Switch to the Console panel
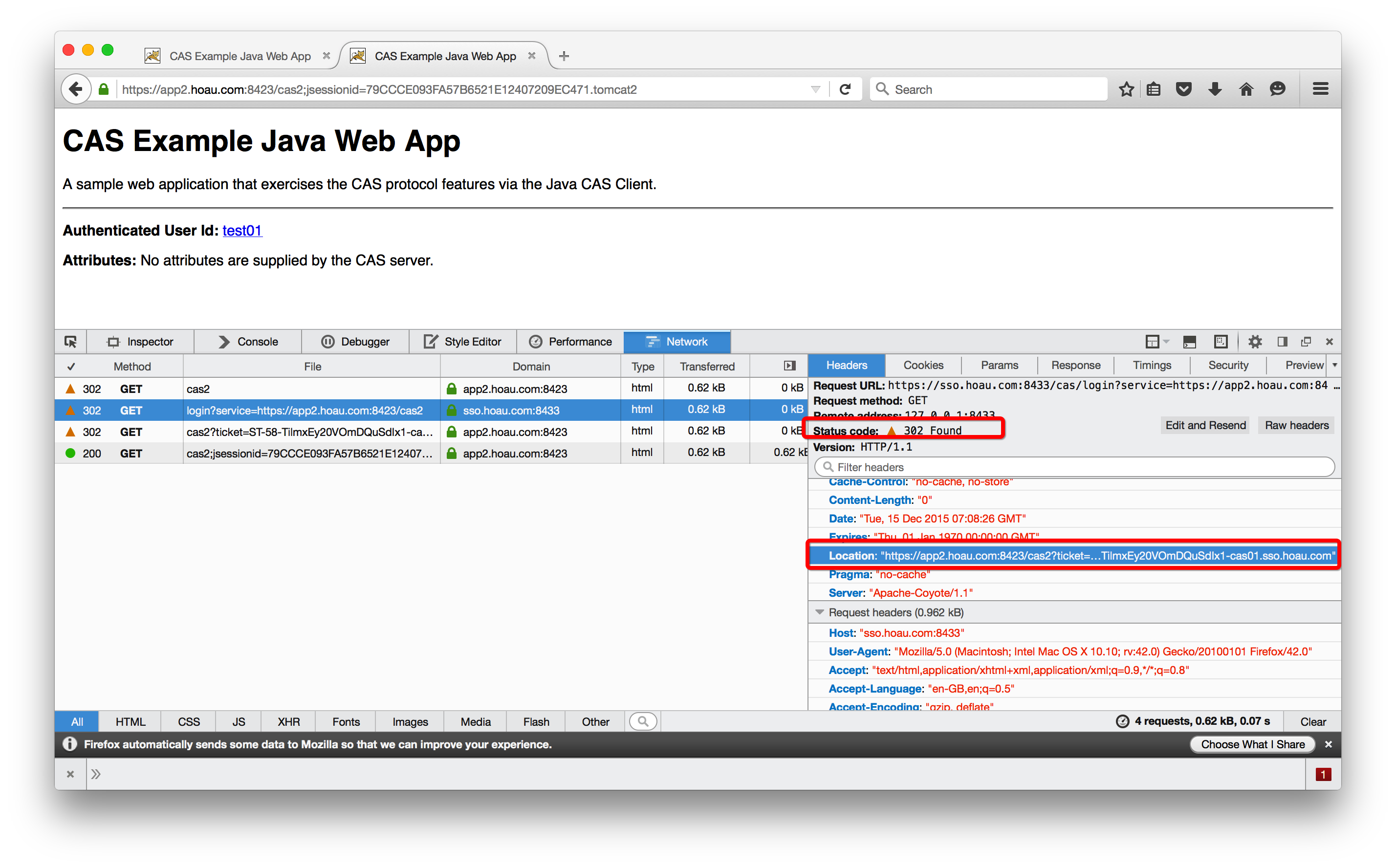The image size is (1396, 868). tap(248, 342)
